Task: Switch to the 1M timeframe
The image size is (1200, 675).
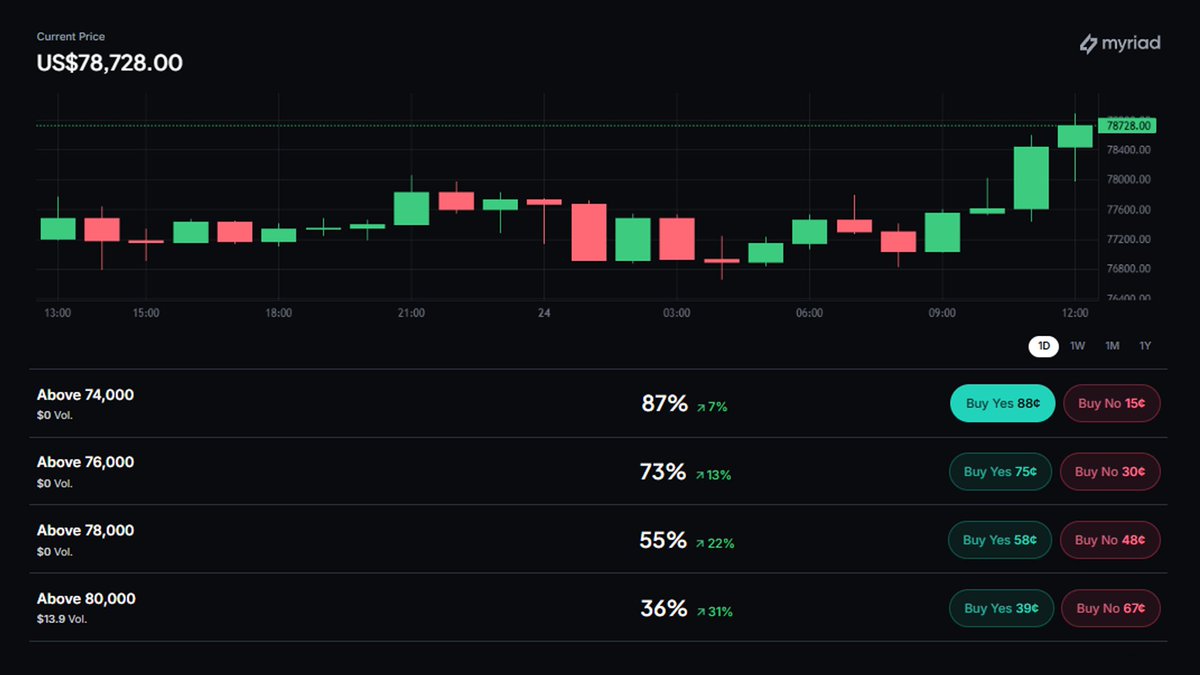Action: click(1112, 346)
